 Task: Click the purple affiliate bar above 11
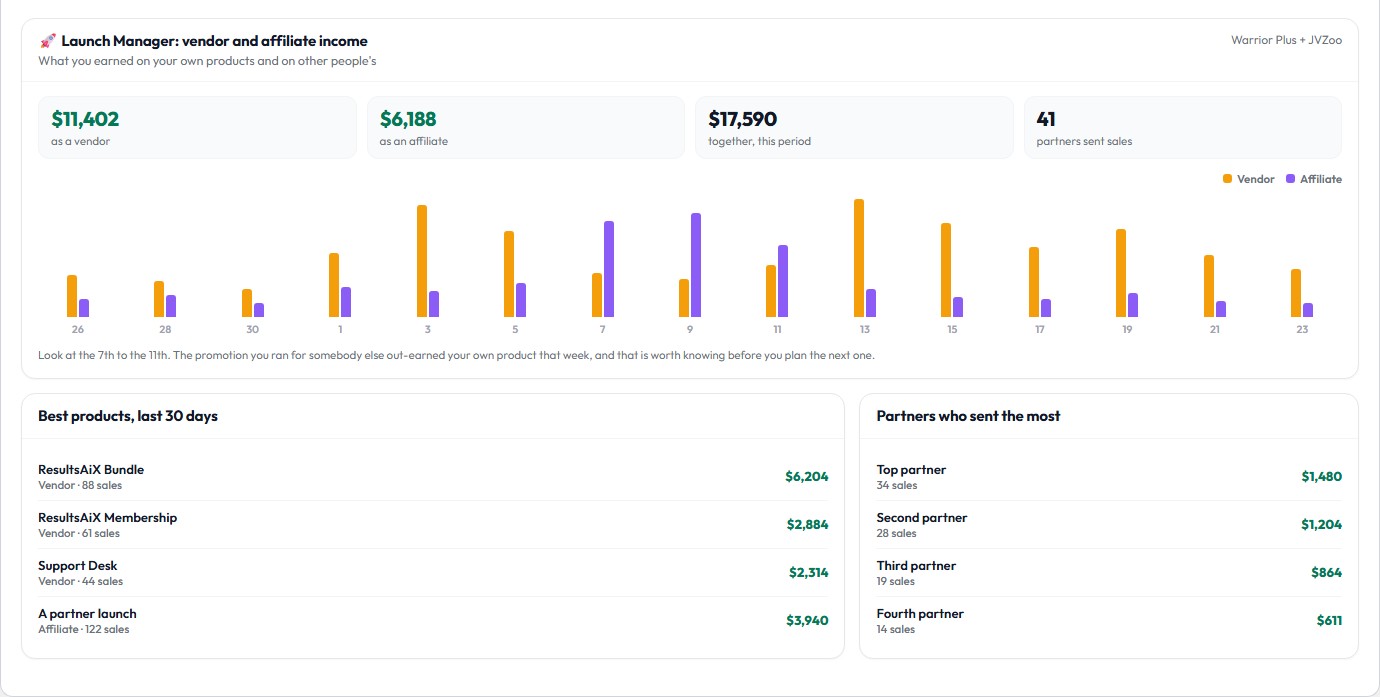click(x=783, y=281)
